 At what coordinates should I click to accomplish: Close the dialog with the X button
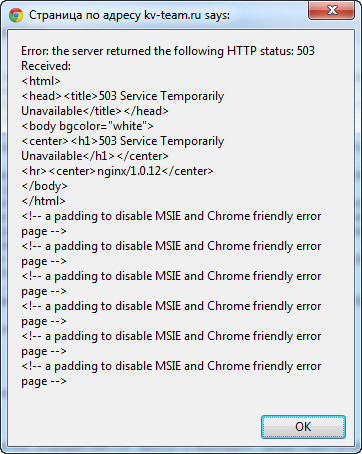click(x=331, y=10)
